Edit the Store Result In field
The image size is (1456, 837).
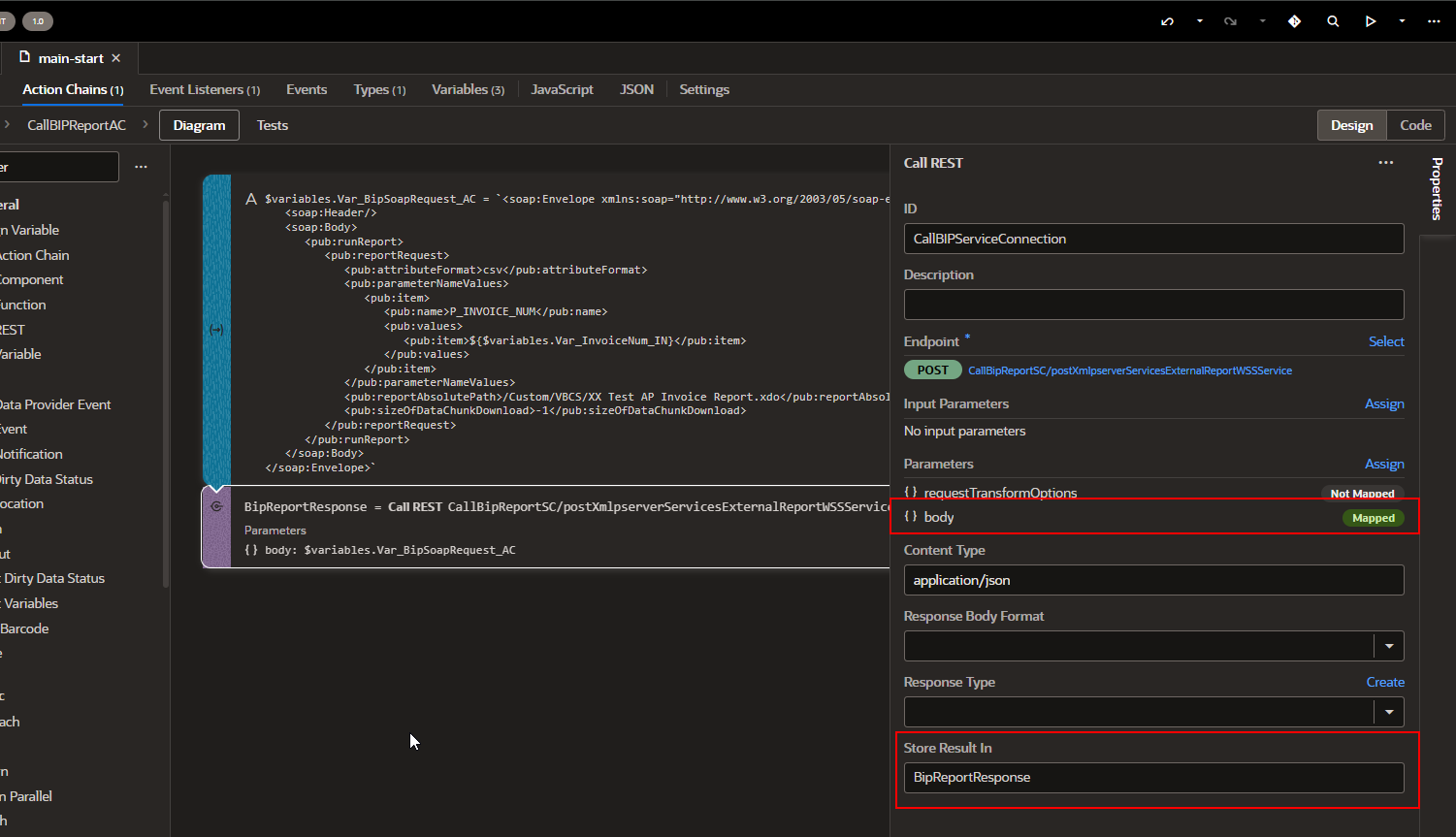pos(1153,778)
